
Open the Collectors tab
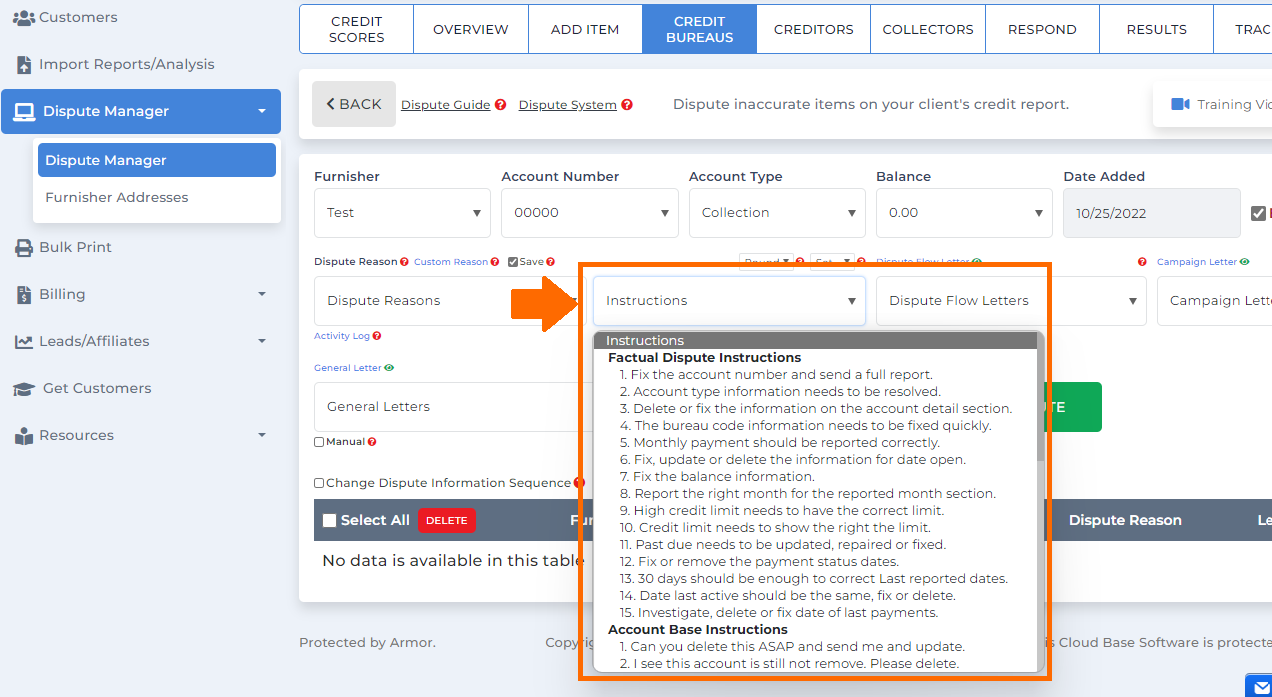pos(928,29)
